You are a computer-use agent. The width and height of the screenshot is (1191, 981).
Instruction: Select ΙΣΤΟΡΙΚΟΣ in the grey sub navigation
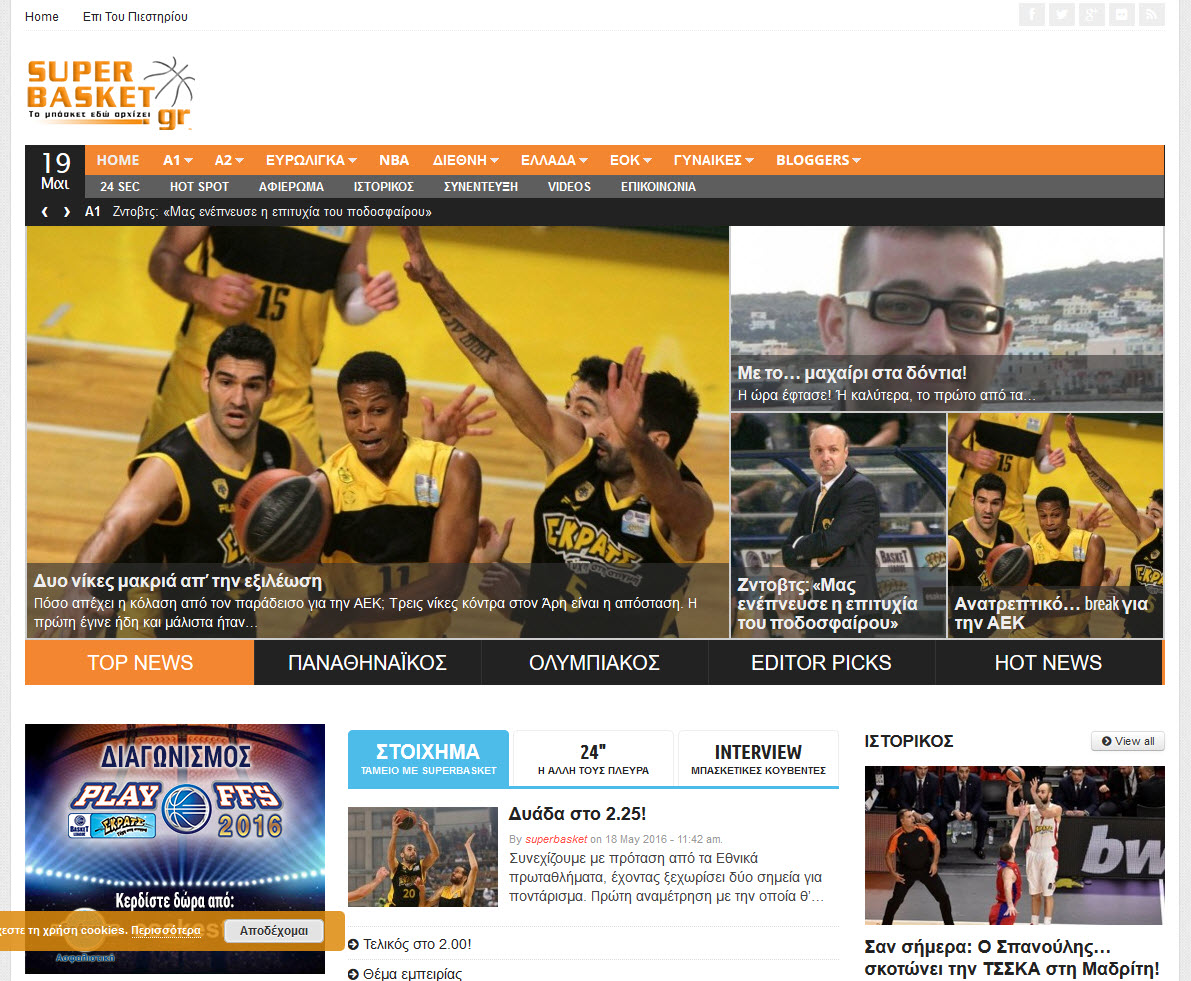click(384, 187)
